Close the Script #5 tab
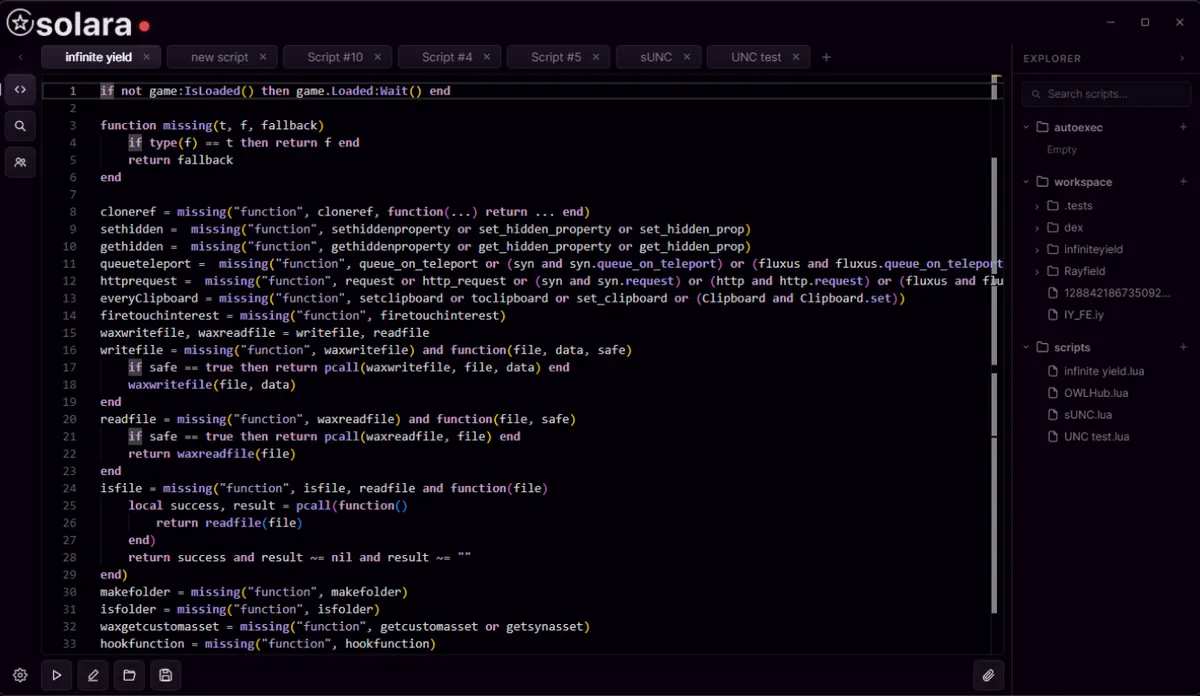 click(x=596, y=57)
